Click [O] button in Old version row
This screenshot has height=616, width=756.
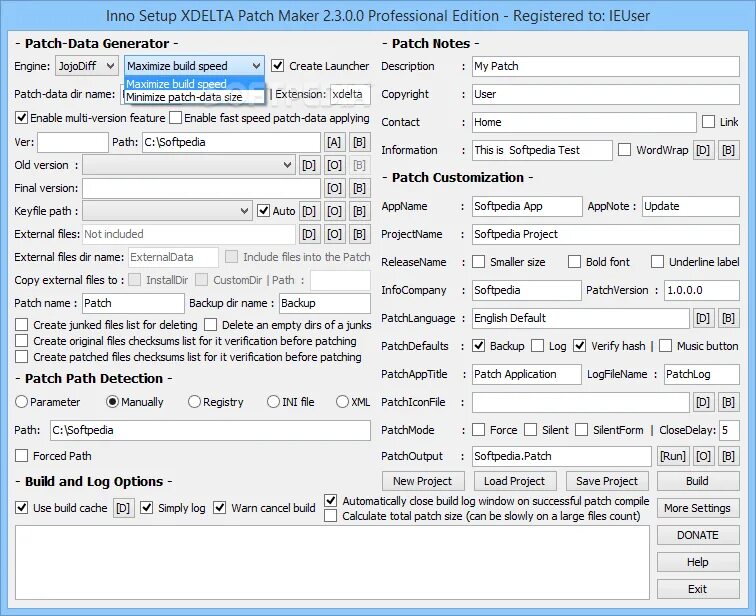pyautogui.click(x=334, y=165)
